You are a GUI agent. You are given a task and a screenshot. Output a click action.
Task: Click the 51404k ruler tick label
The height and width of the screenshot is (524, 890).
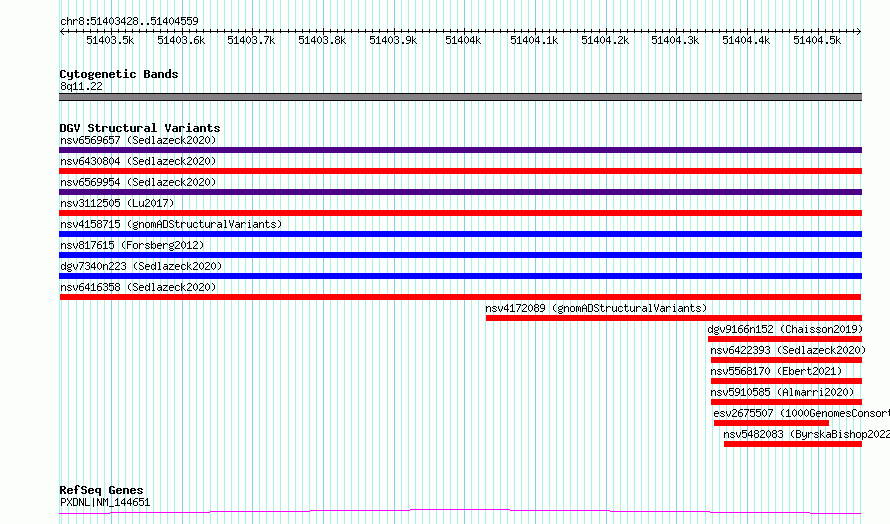[x=463, y=40]
